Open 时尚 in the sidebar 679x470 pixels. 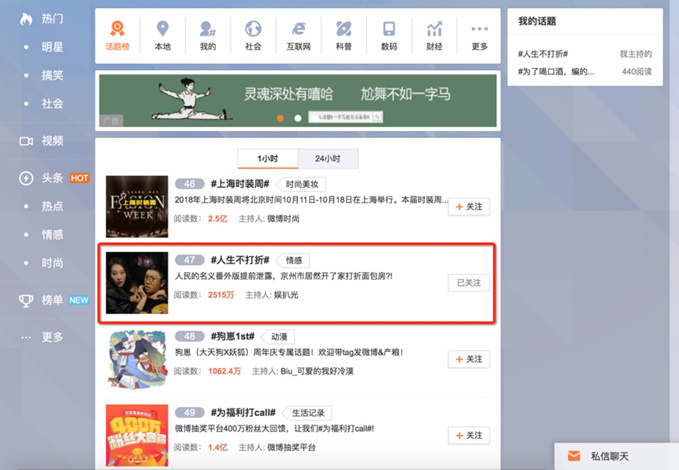pyautogui.click(x=52, y=263)
